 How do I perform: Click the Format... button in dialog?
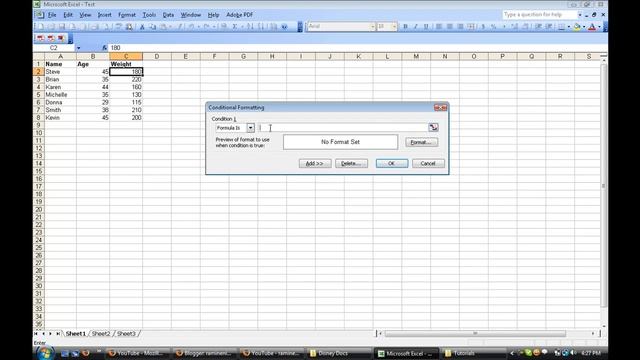[422, 142]
